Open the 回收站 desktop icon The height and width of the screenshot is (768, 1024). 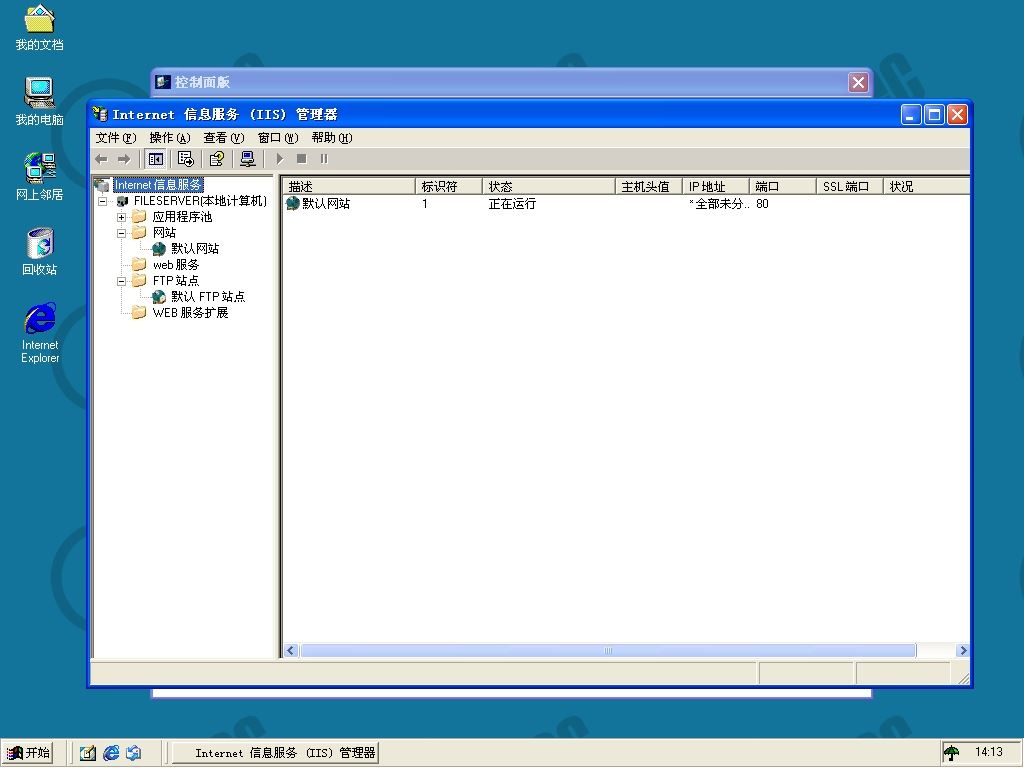[x=39, y=251]
